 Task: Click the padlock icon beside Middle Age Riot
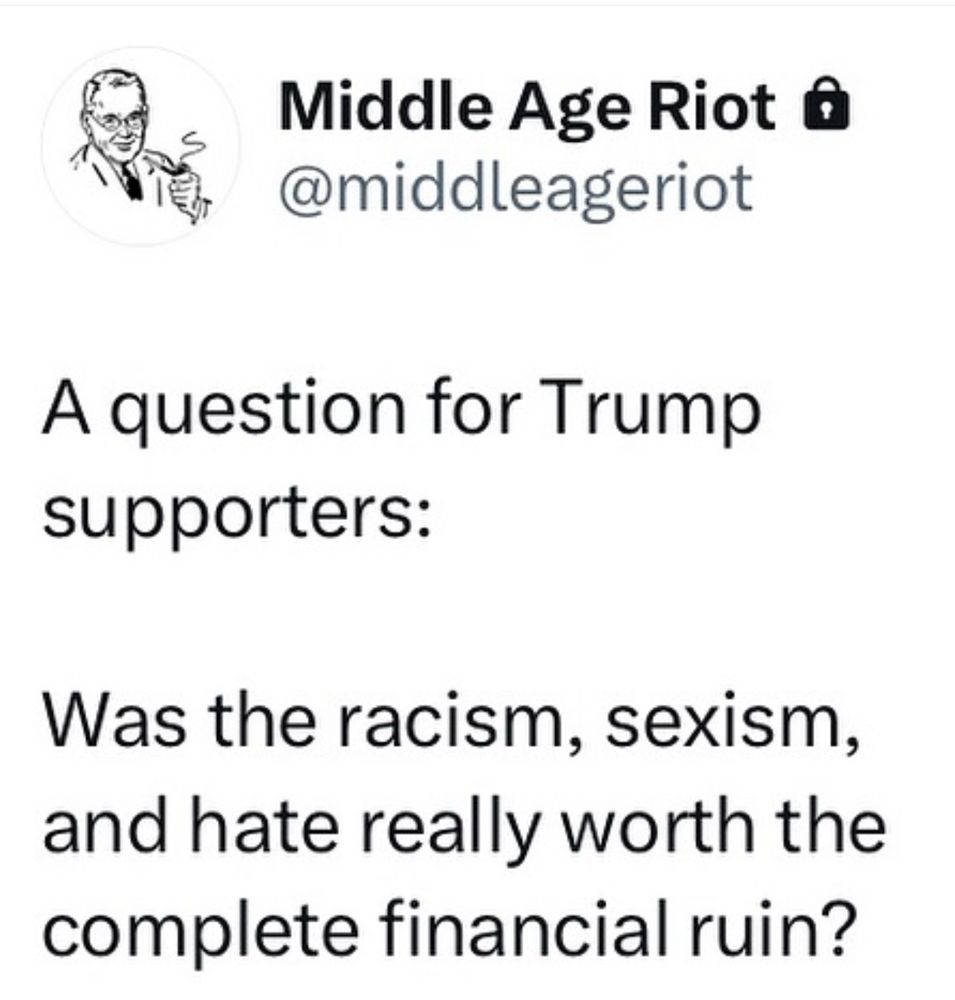(827, 107)
